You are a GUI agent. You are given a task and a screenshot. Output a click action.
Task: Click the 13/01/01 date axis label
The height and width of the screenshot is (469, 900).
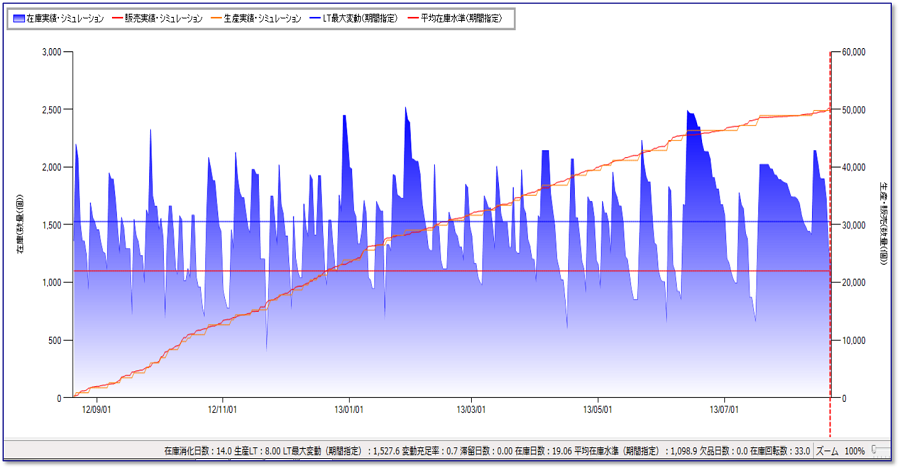pyautogui.click(x=347, y=408)
